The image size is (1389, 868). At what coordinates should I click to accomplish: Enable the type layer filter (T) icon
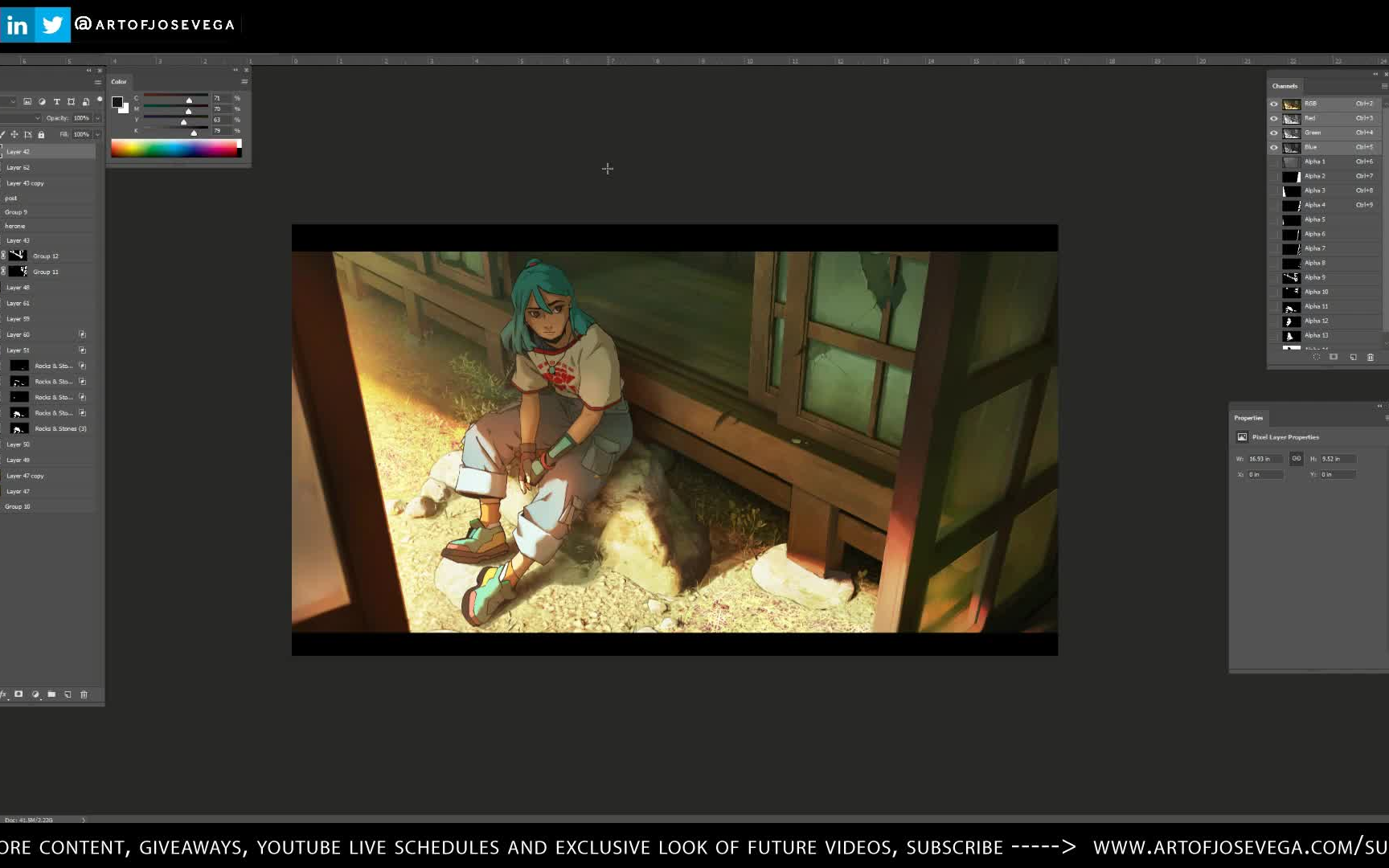[56, 101]
